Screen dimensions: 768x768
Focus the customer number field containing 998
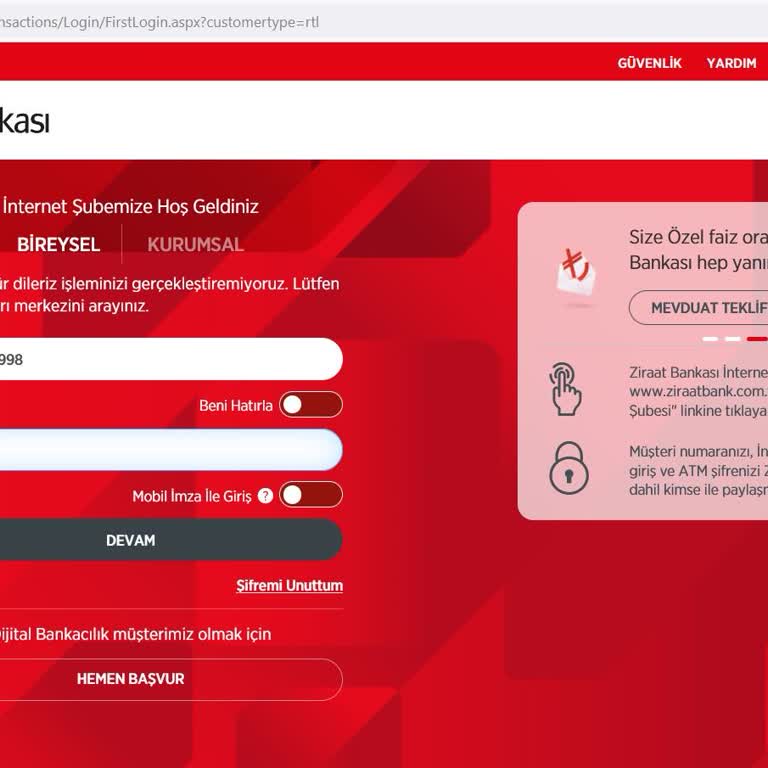point(171,359)
